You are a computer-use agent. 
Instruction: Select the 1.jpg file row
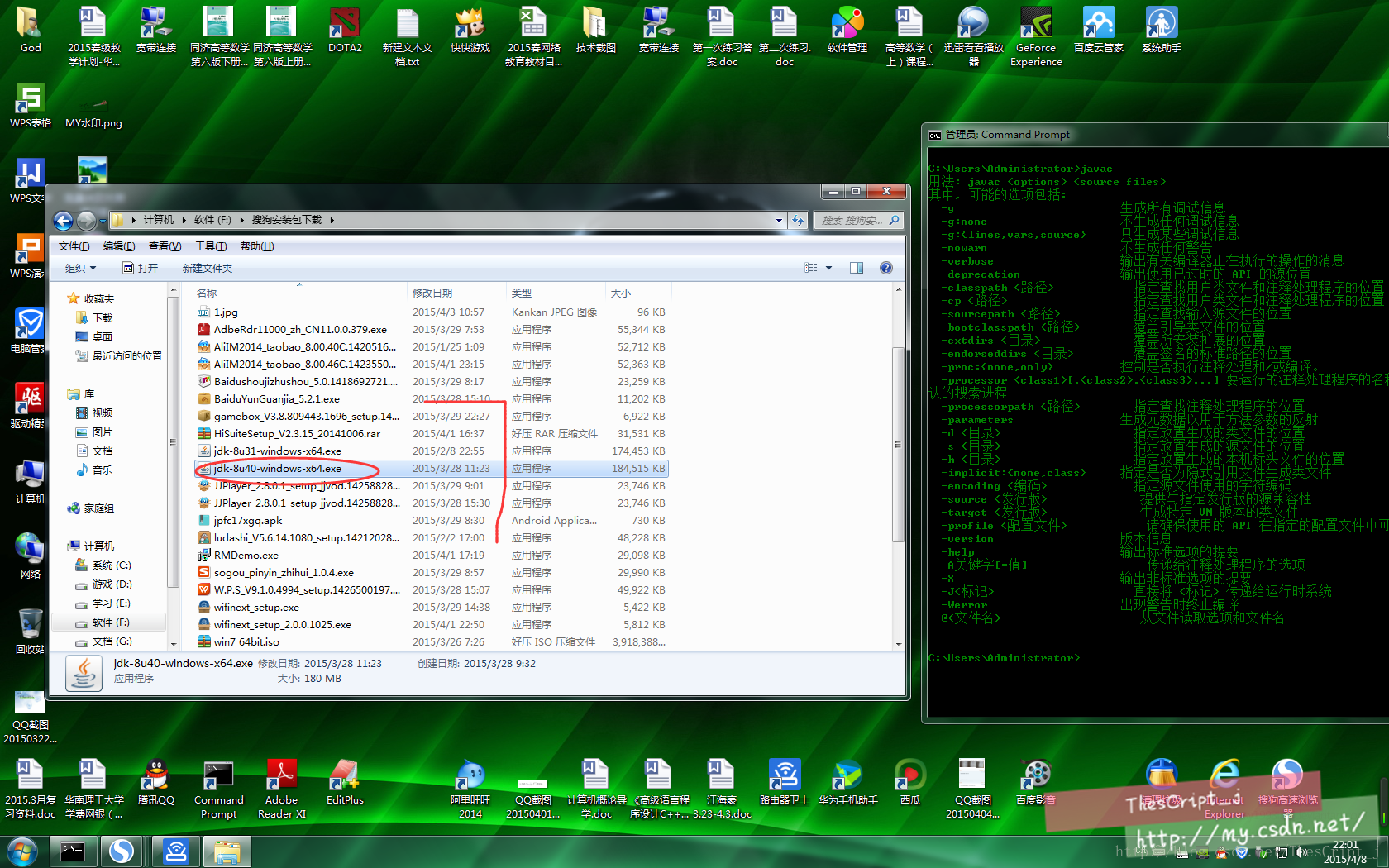pos(431,312)
